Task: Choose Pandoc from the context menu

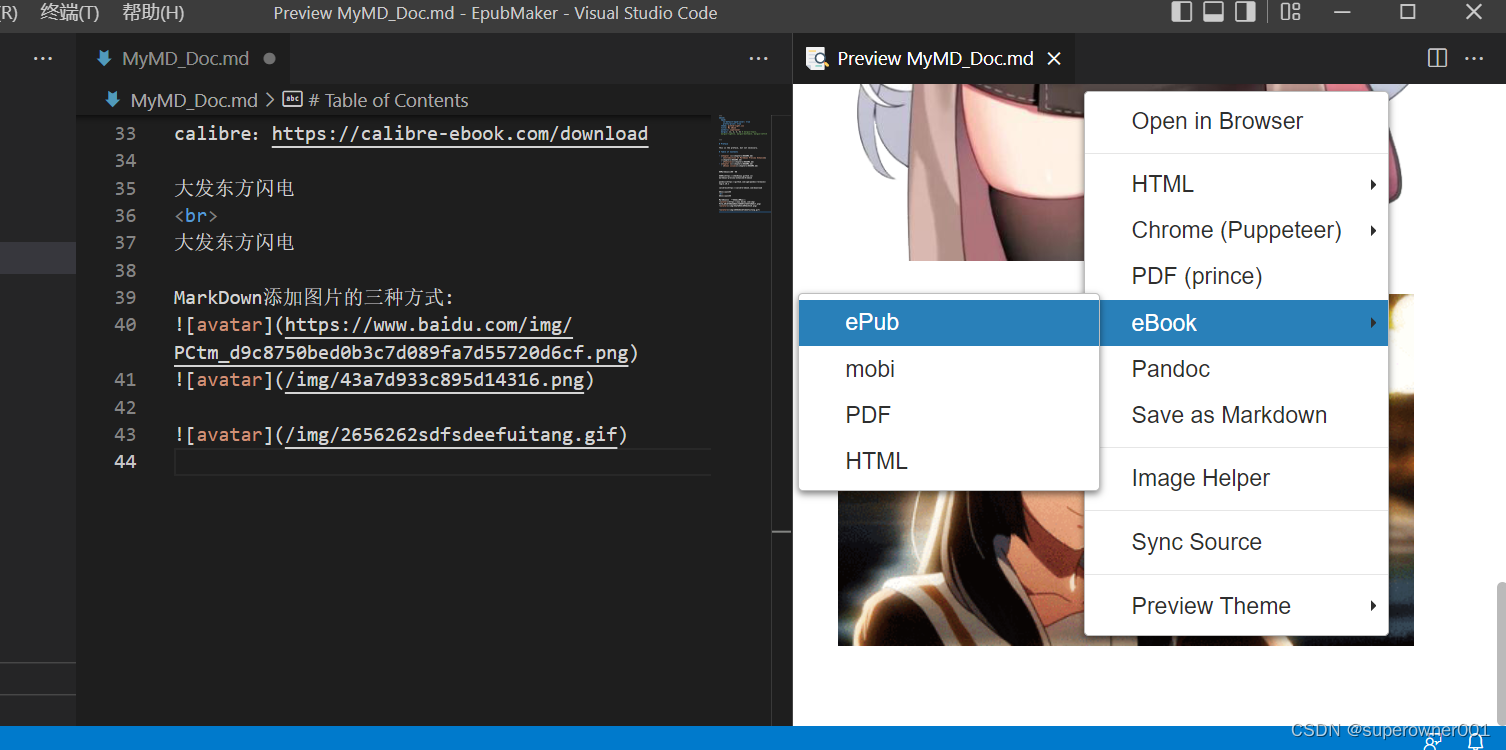Action: point(1236,369)
